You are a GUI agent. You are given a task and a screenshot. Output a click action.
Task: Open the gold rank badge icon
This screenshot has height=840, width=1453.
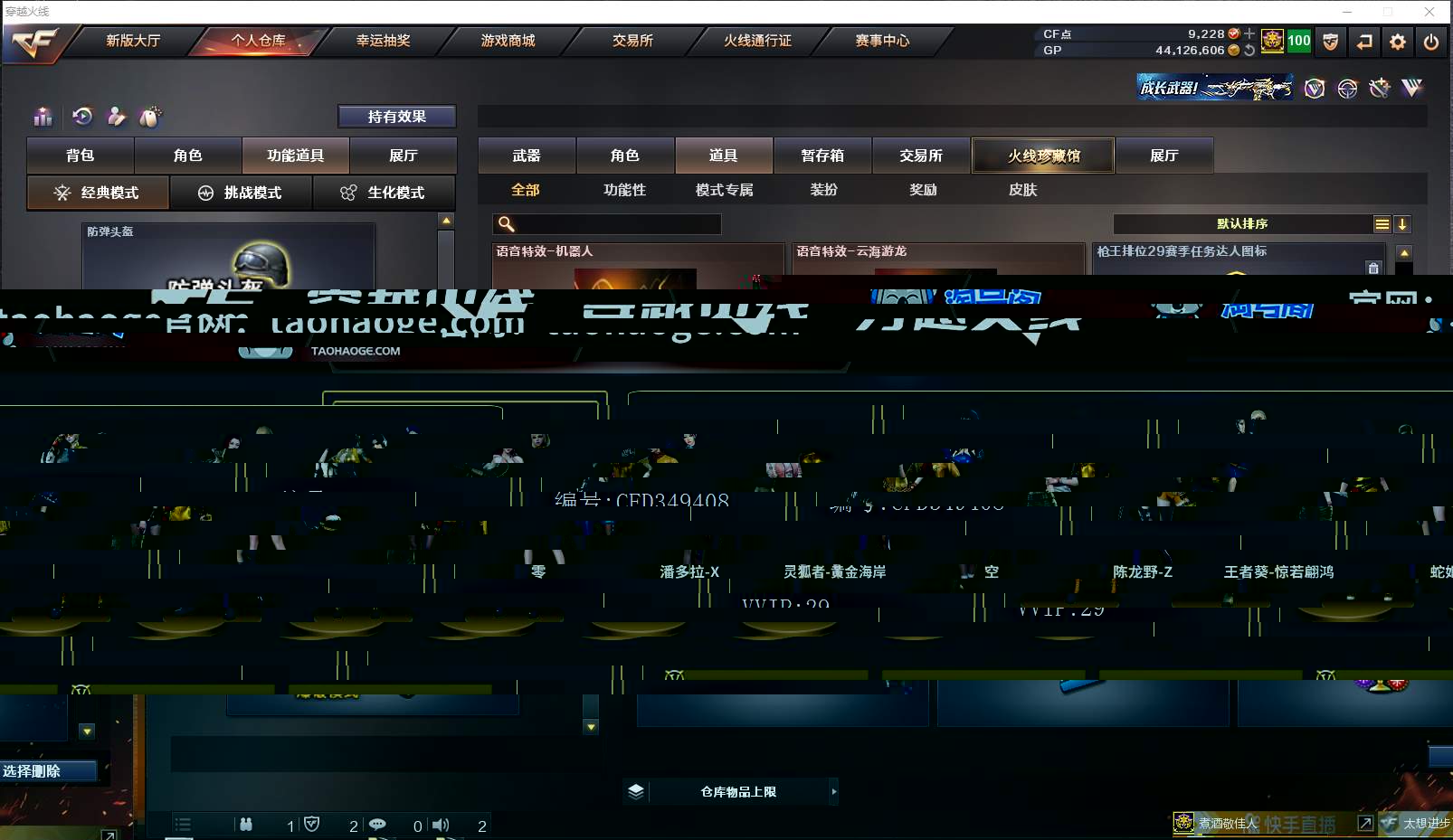[1272, 41]
